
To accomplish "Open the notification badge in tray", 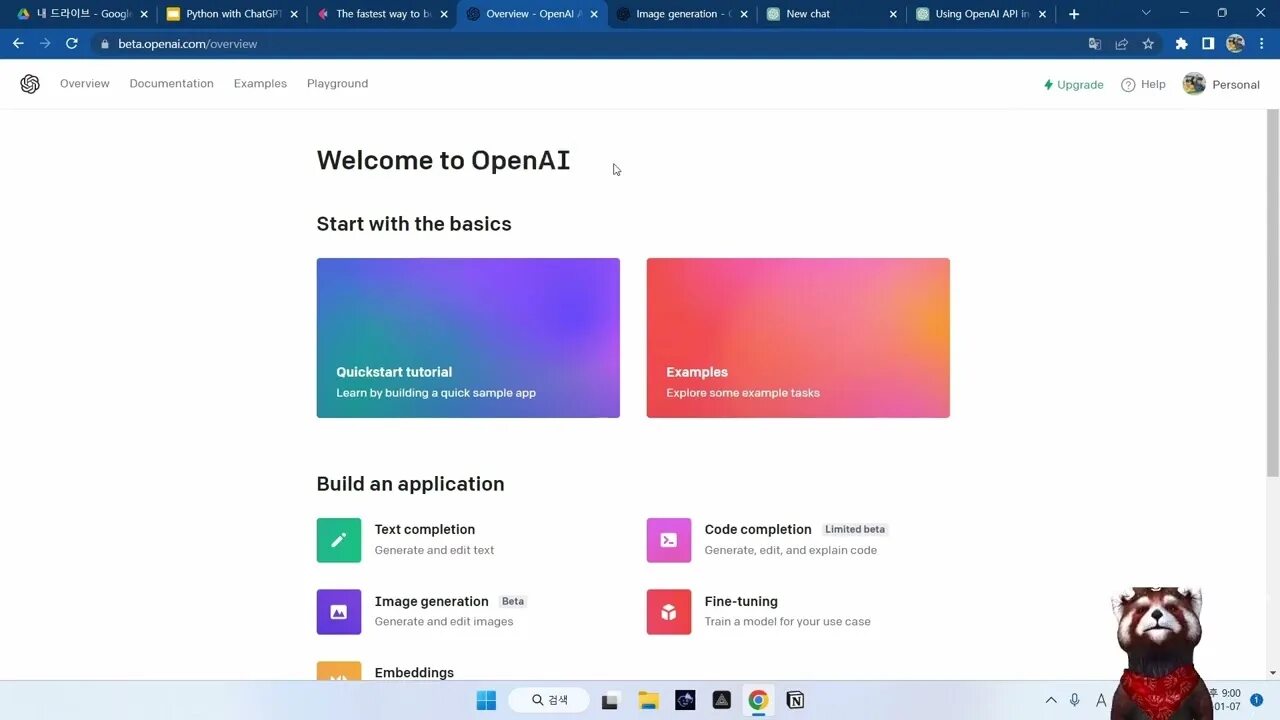I will [x=1257, y=700].
